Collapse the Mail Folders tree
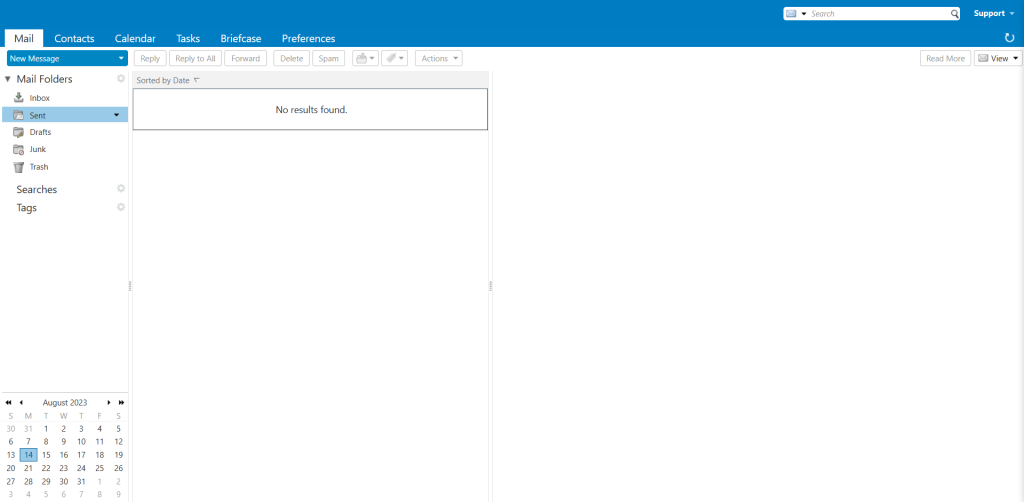Screen dimensions: 1024x502 click(8, 79)
